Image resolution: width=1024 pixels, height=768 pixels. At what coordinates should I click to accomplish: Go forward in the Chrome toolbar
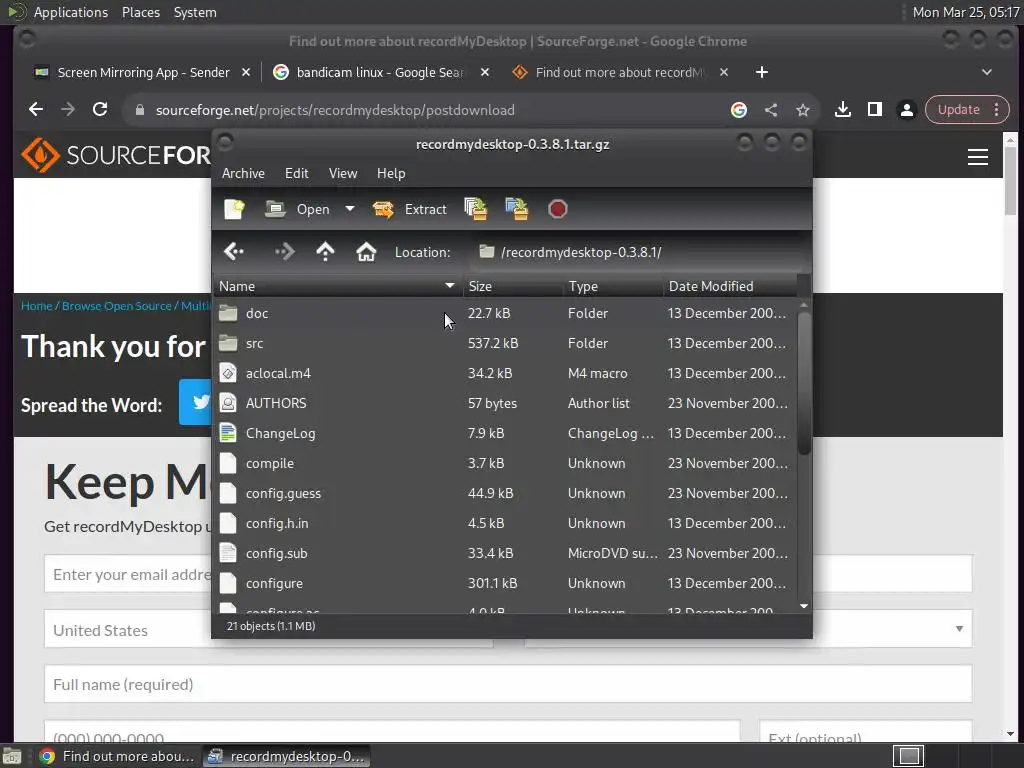(x=68, y=110)
